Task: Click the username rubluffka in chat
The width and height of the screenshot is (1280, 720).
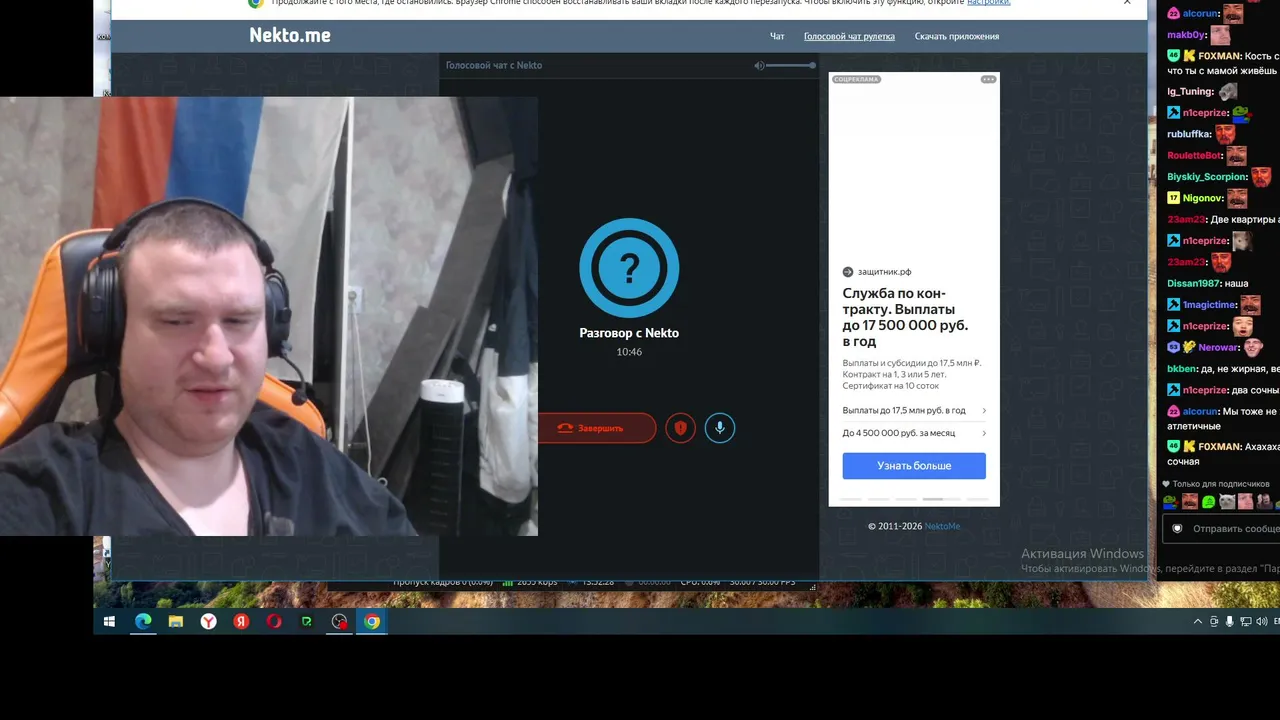Action: click(1189, 134)
